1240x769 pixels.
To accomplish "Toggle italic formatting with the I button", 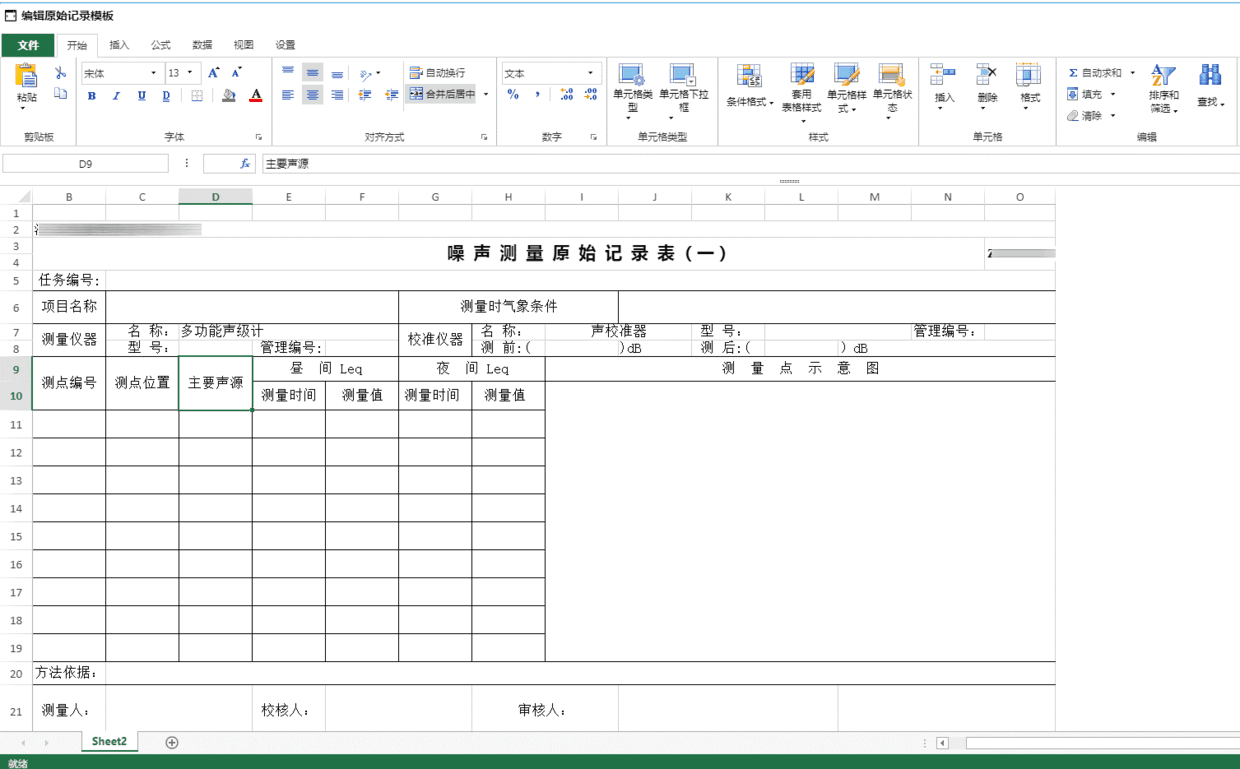I will pos(116,96).
